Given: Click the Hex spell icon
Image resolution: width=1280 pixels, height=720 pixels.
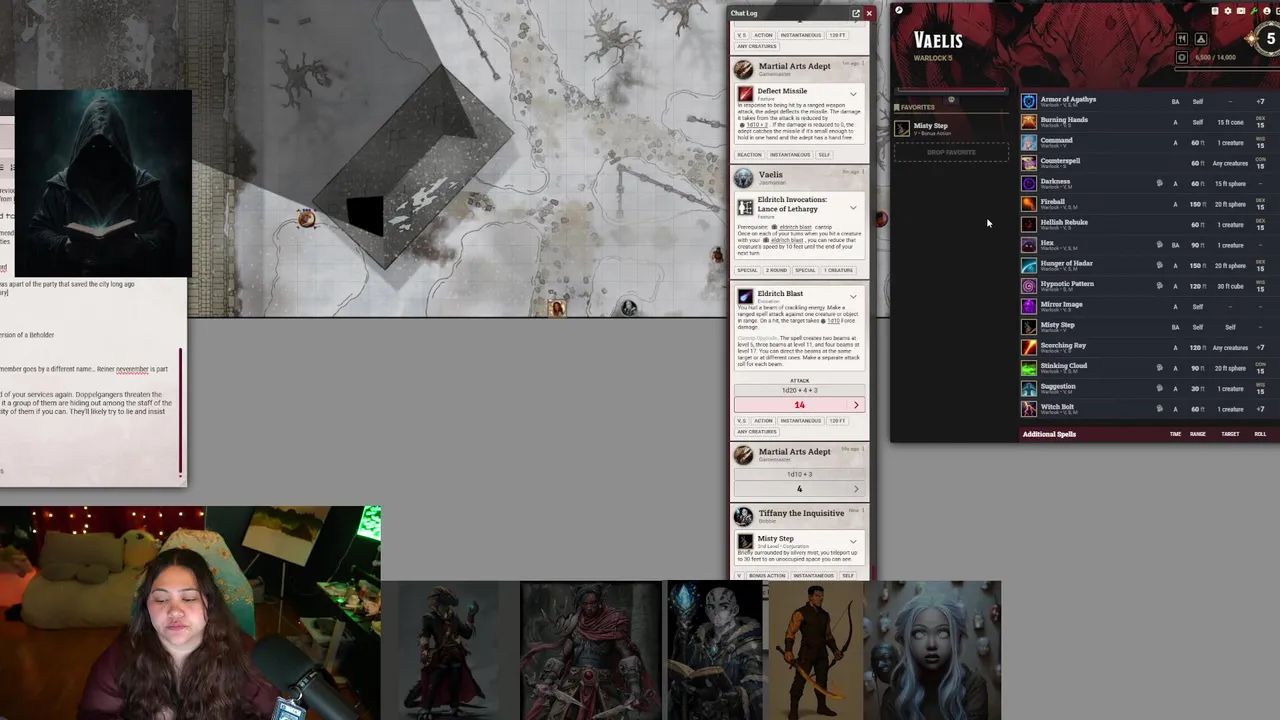Looking at the screenshot, I should [x=1029, y=245].
